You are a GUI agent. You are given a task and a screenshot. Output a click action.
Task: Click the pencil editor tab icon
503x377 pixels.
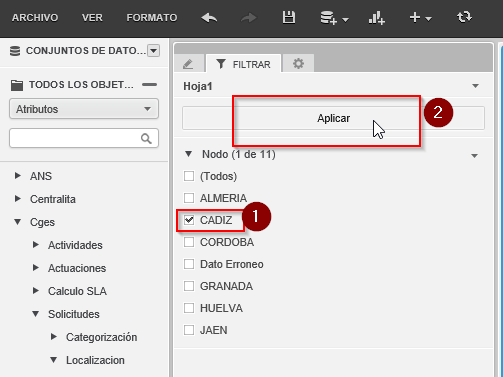point(188,64)
